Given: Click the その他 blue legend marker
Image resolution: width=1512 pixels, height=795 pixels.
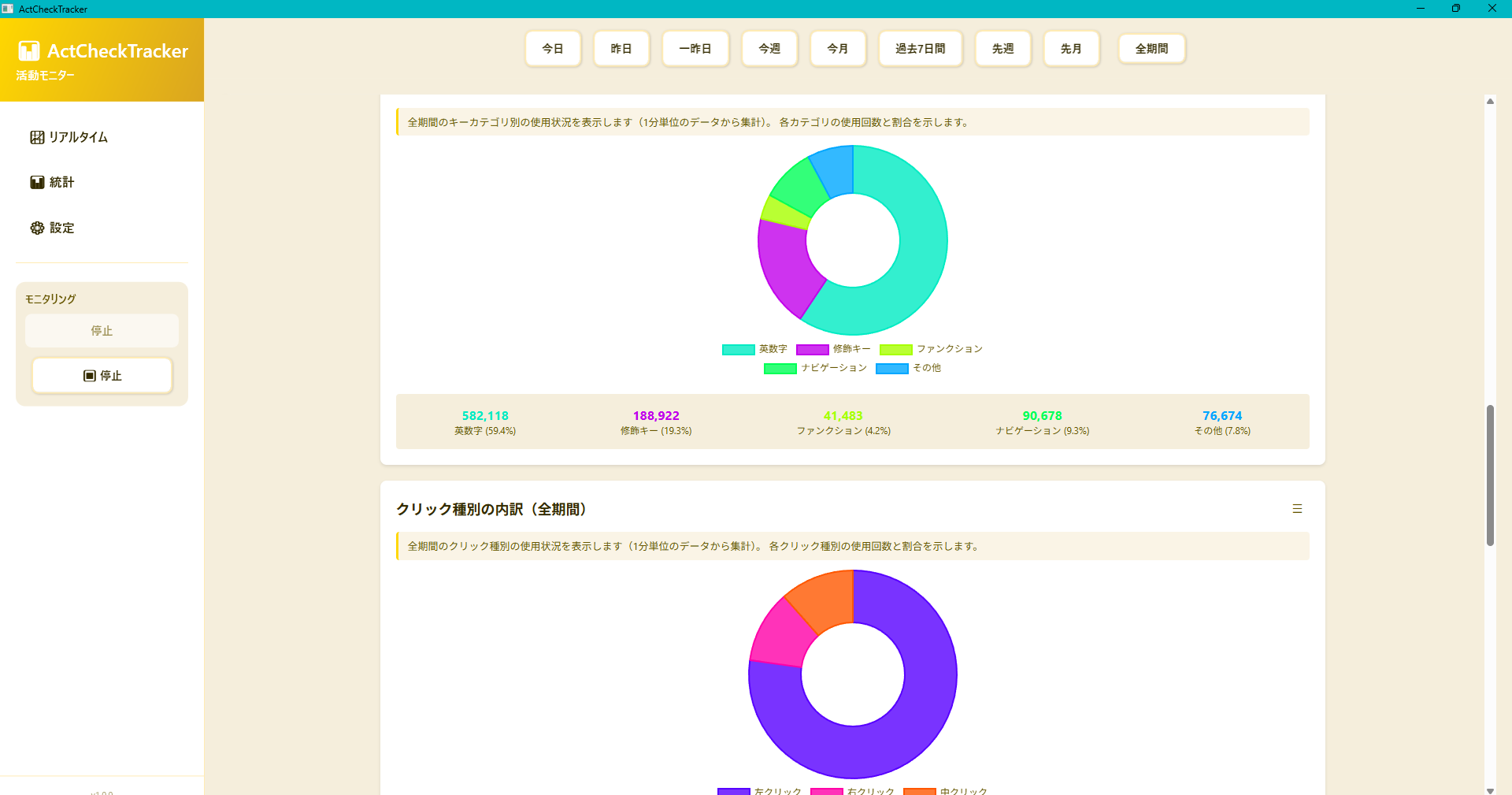Looking at the screenshot, I should 891,368.
